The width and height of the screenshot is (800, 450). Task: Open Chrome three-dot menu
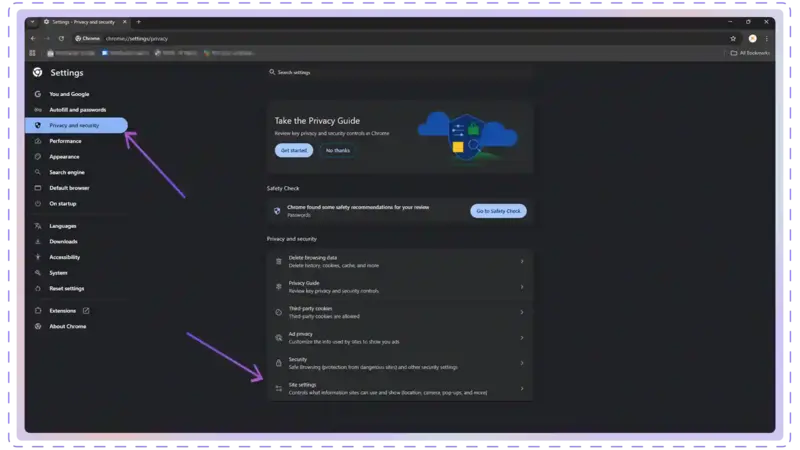(767, 38)
